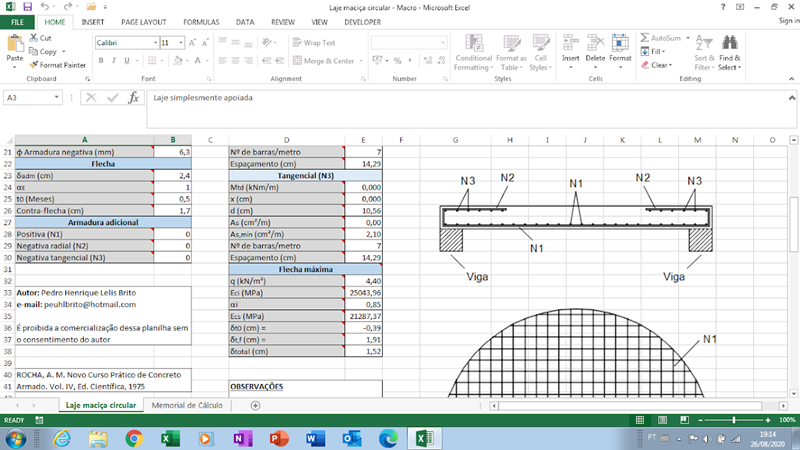Switch to PAGE LAYOUT tab
Image resolution: width=800 pixels, height=450 pixels.
[x=143, y=22]
